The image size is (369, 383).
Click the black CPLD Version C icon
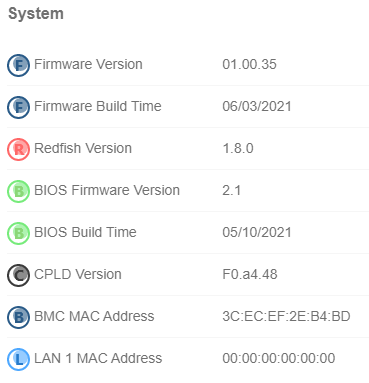pyautogui.click(x=18, y=275)
